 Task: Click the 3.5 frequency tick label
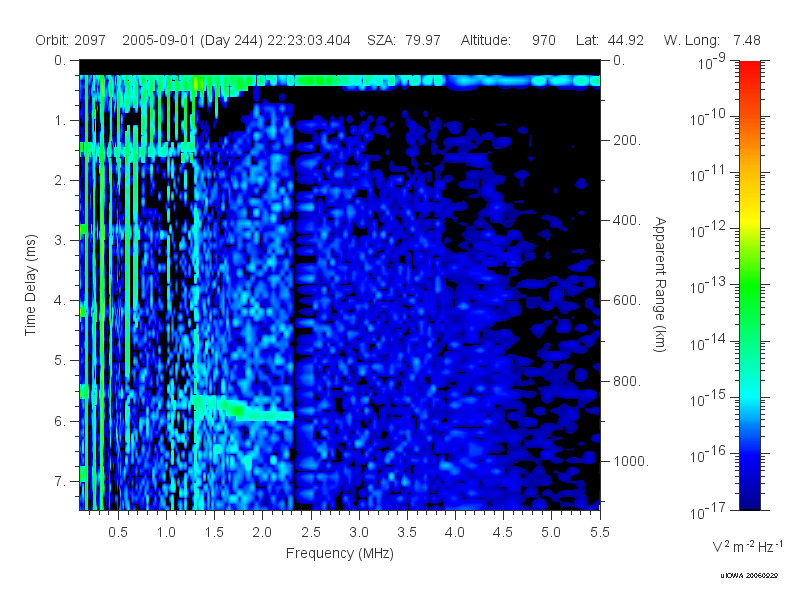(x=407, y=532)
